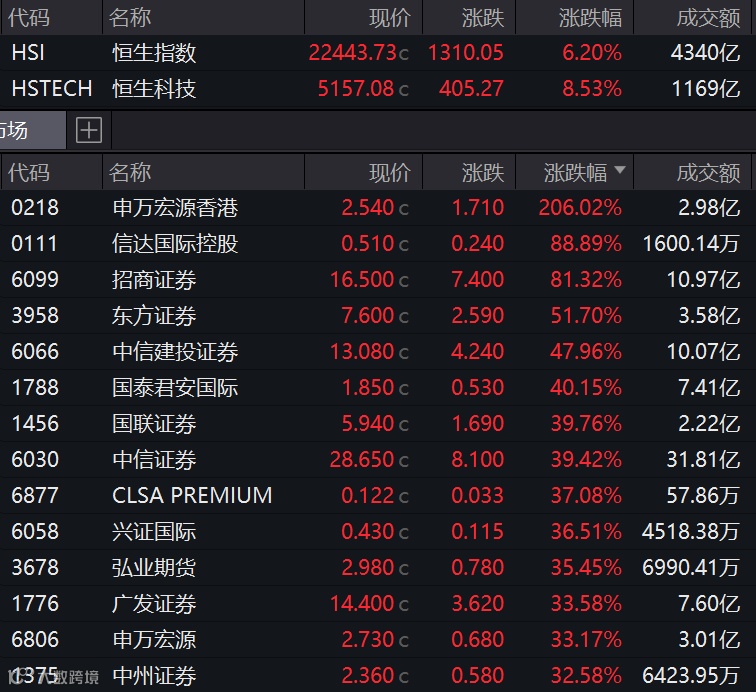The height and width of the screenshot is (692, 756).
Task: Select the 市场 tab
Action: point(32,130)
